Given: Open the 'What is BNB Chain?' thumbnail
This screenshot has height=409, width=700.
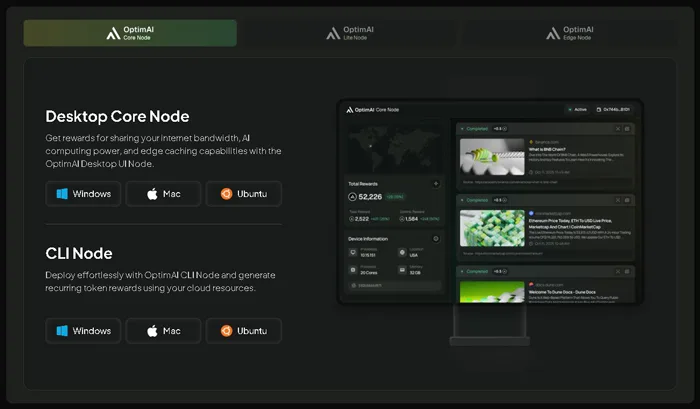Looking at the screenshot, I should pyautogui.click(x=492, y=157).
